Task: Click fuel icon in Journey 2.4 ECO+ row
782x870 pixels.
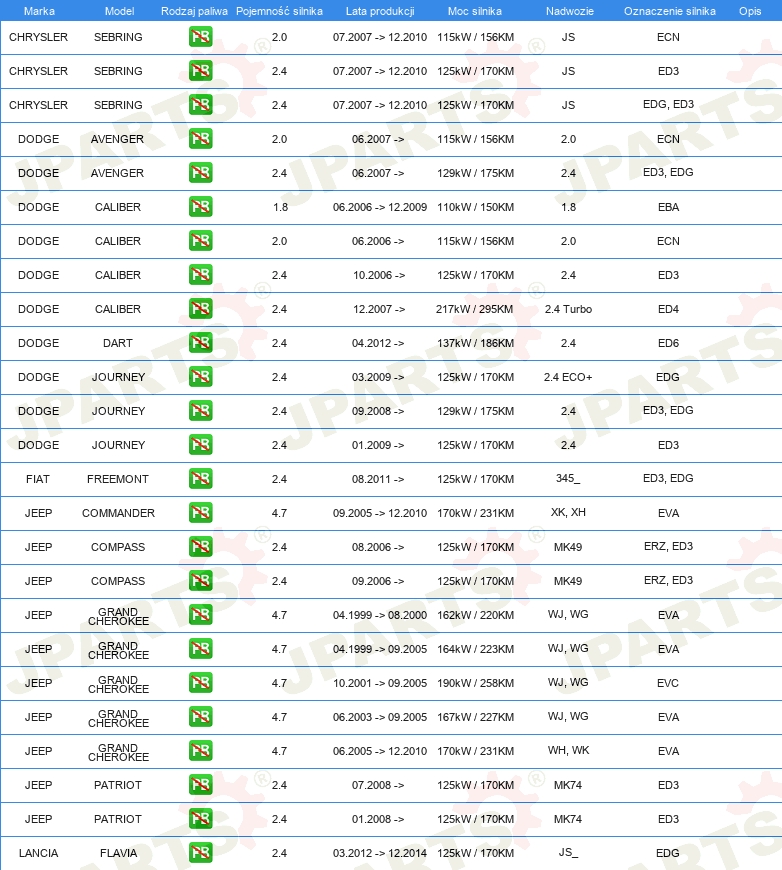Action: pos(200,377)
